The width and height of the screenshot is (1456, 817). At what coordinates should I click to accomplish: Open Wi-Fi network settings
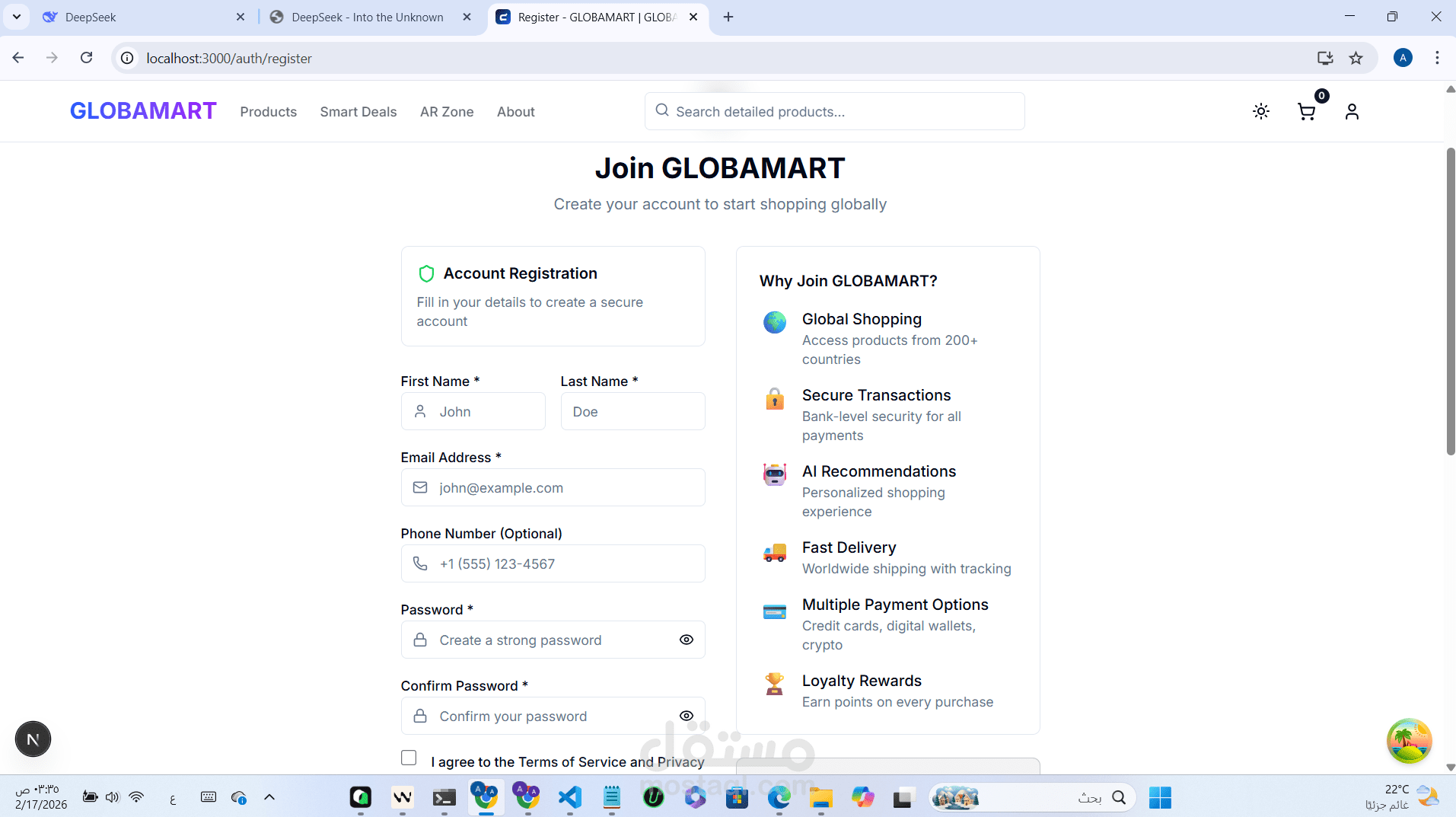tap(136, 797)
